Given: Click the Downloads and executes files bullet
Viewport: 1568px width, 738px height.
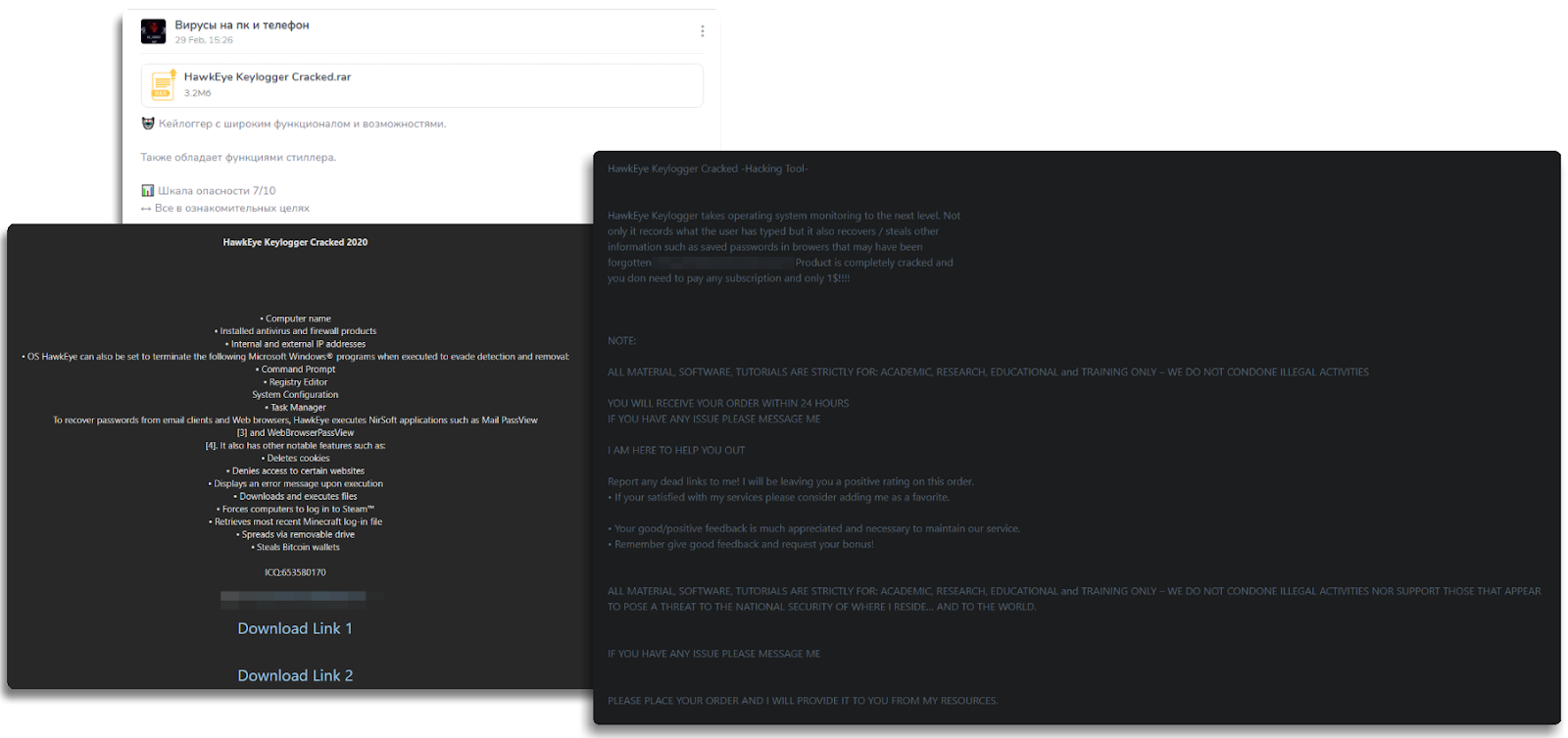Looking at the screenshot, I should (295, 496).
